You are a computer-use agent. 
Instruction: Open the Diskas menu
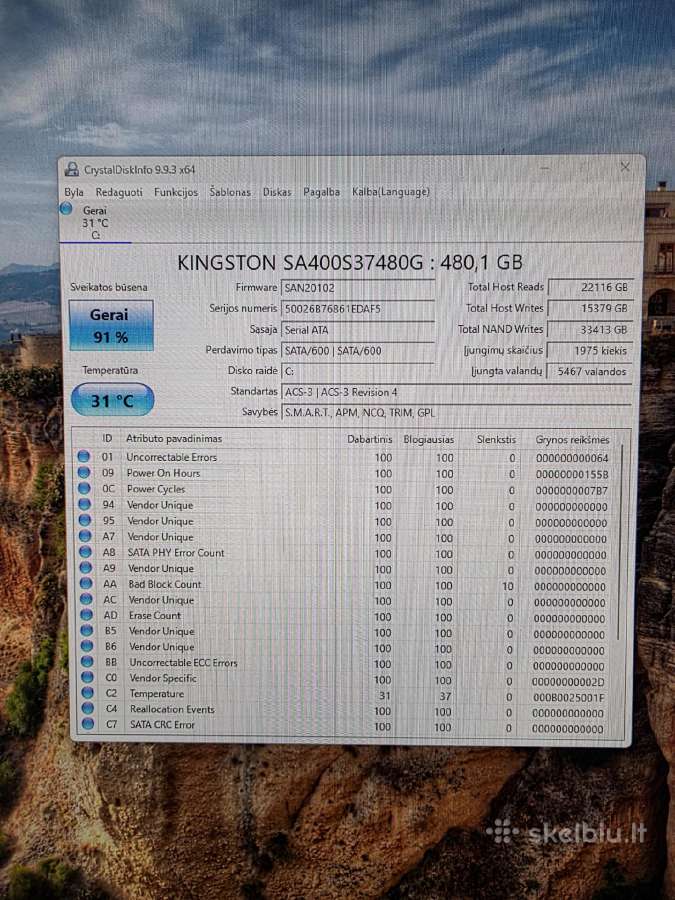277,192
